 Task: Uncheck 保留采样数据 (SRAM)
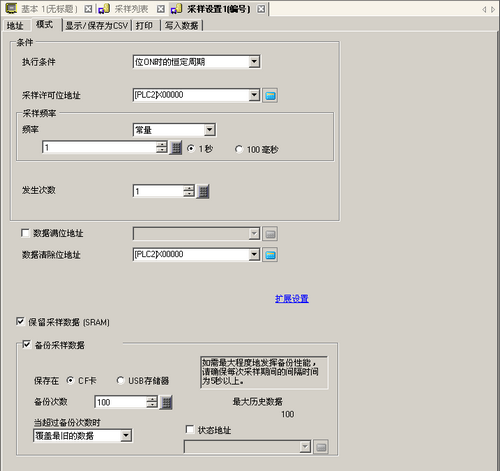click(x=20, y=321)
